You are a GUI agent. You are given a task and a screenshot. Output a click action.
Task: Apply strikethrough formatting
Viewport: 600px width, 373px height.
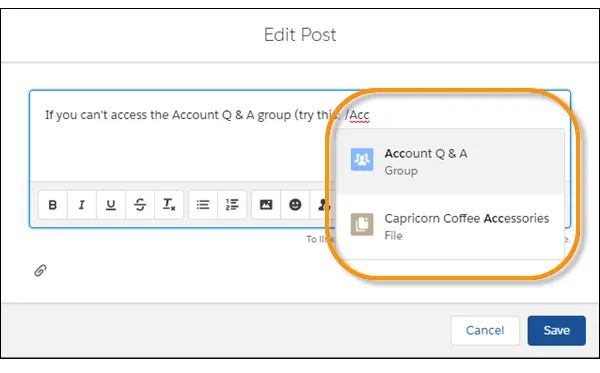tap(140, 205)
